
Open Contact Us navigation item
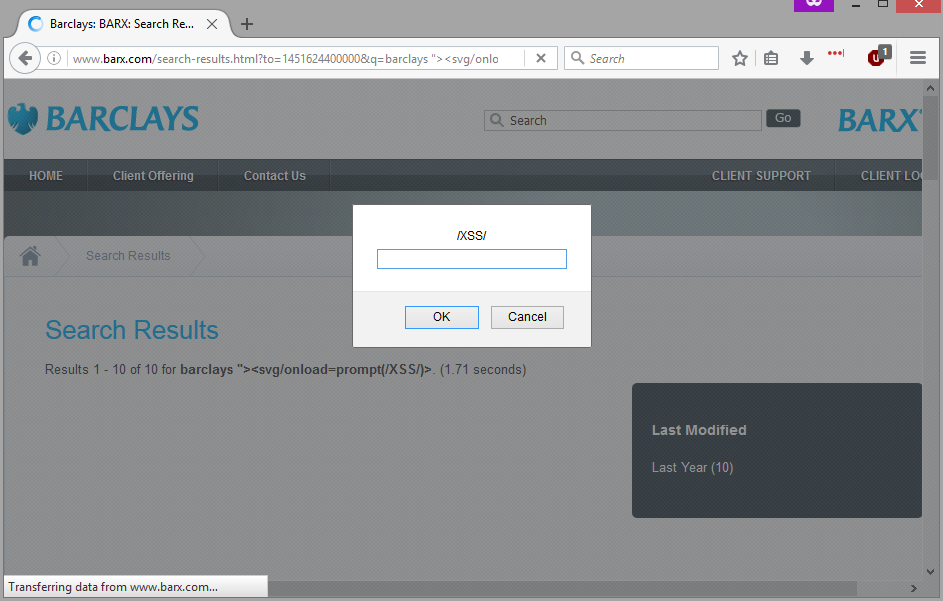[274, 176]
